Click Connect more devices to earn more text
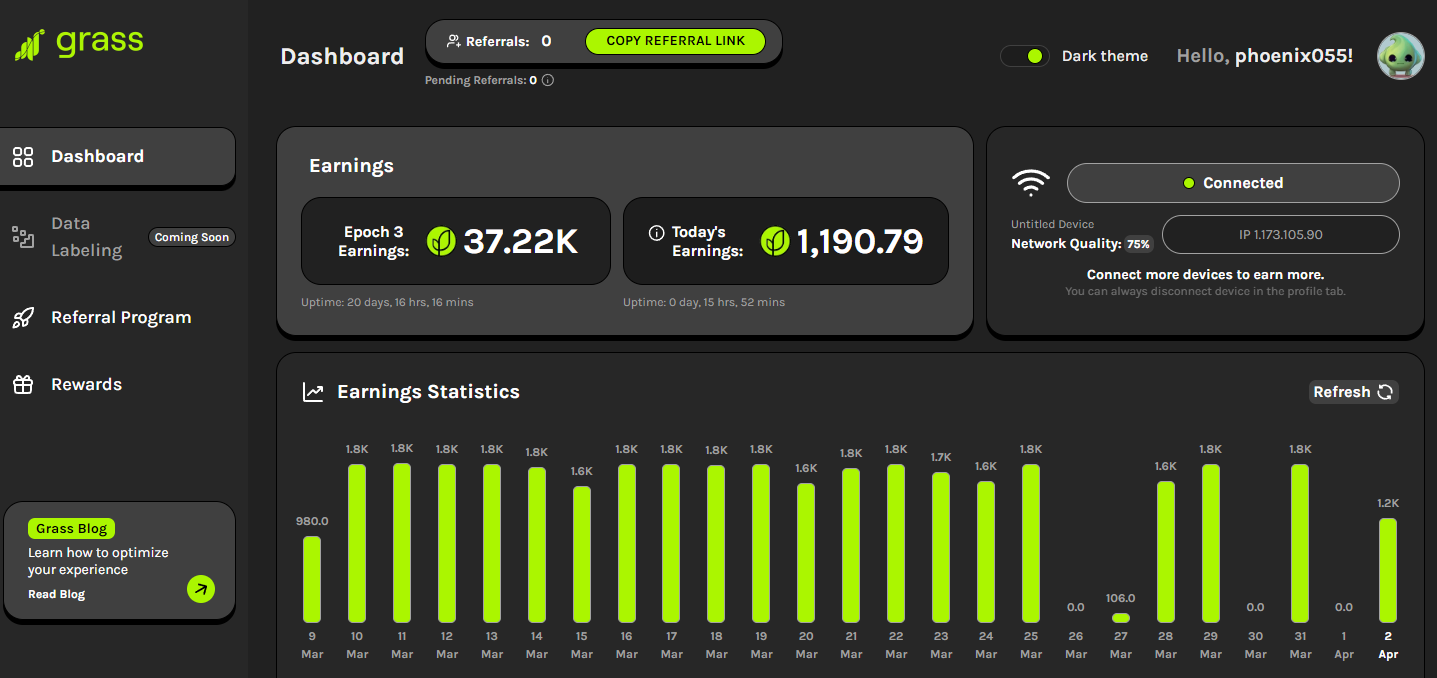The width and height of the screenshot is (1437, 678). tap(1205, 274)
